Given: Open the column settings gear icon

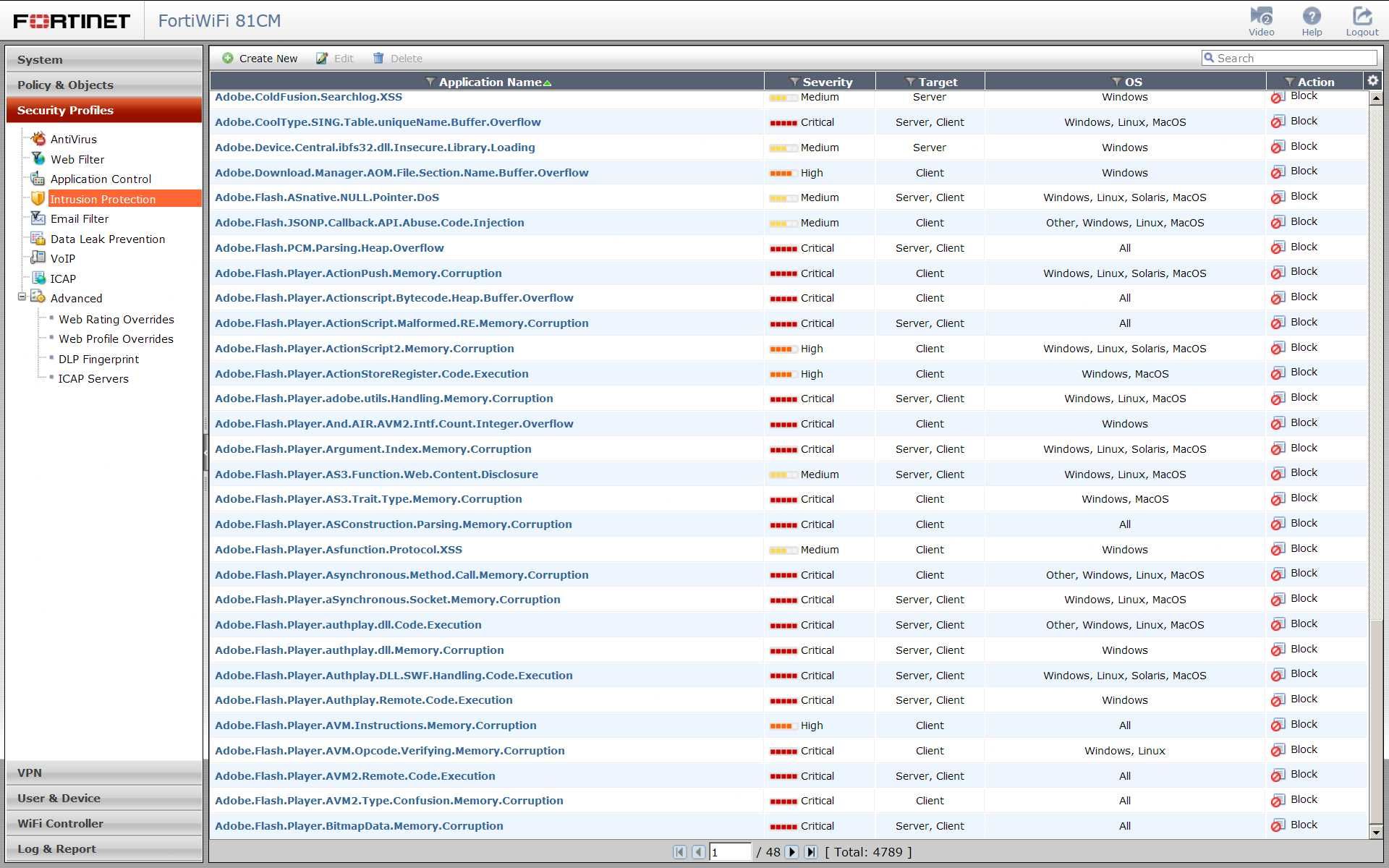Looking at the screenshot, I should (x=1372, y=81).
